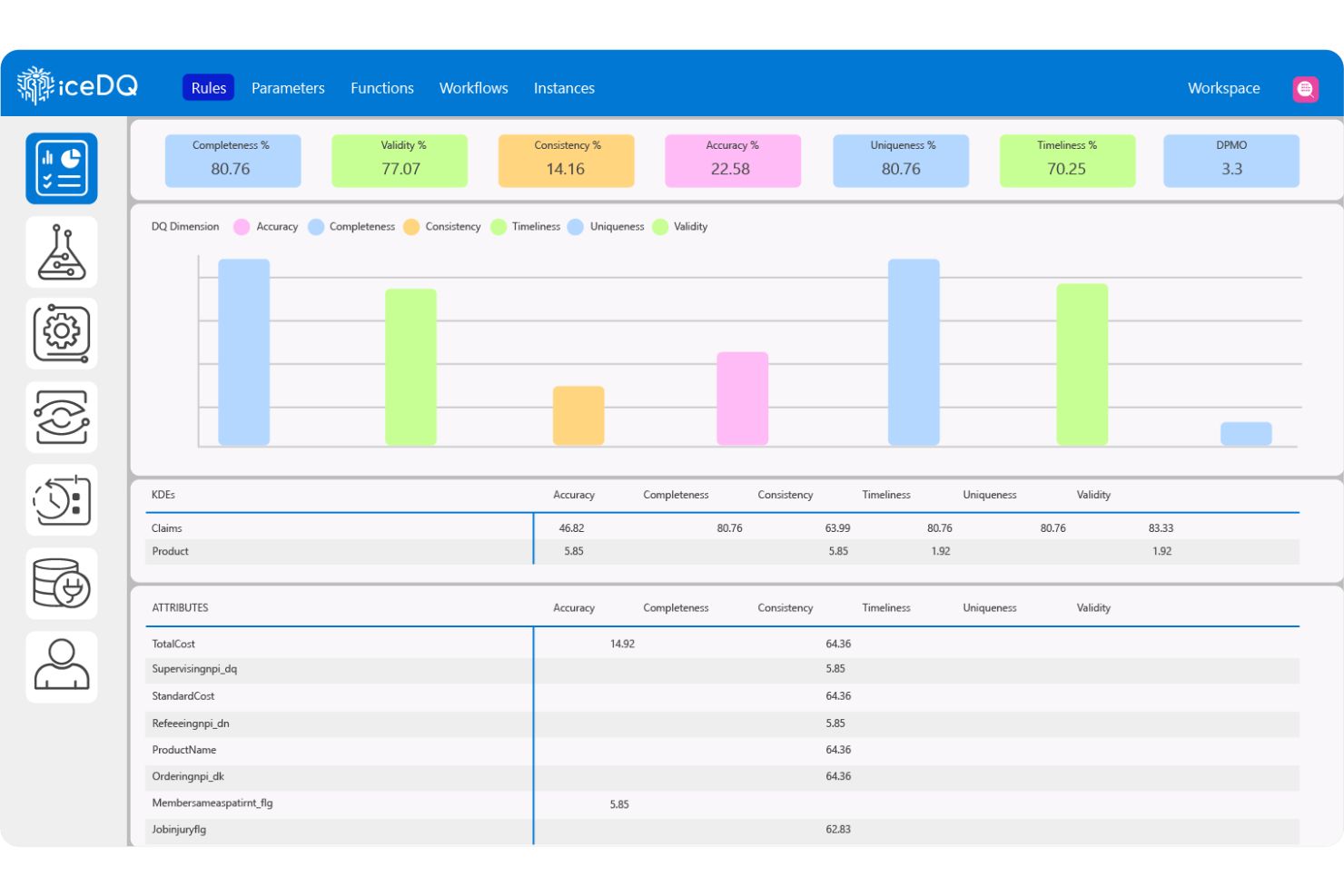This screenshot has height=896, width=1344.
Task: Select the Completeness % 80.76 card
Action: 232,161
